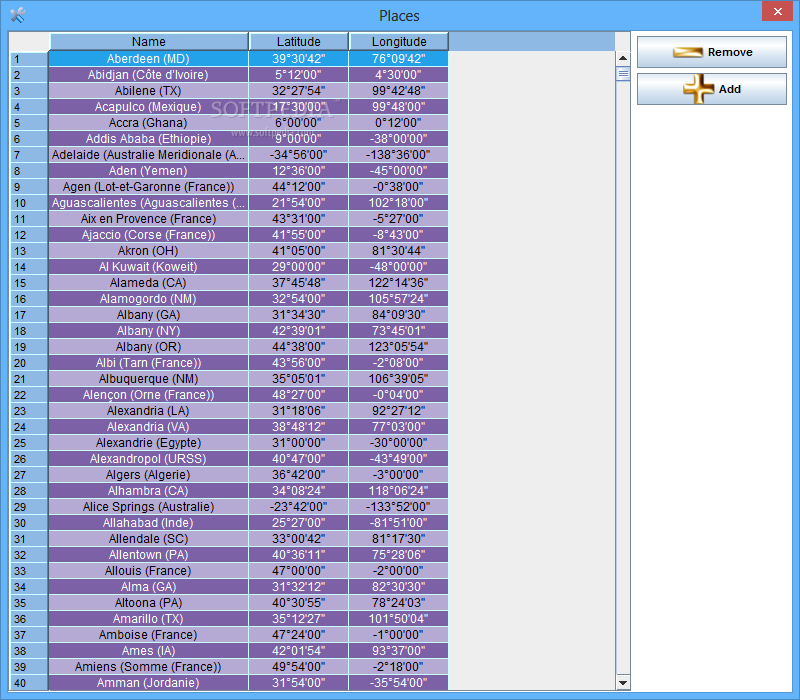
Task: Click row number 20 header
Action: (29, 363)
